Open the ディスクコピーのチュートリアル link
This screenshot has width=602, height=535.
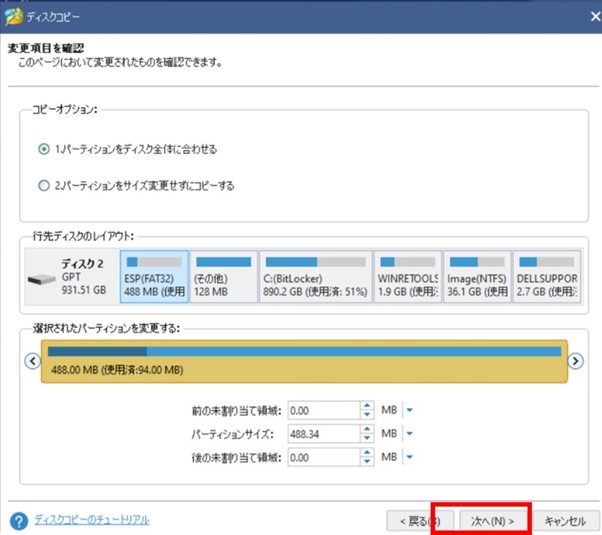92,520
